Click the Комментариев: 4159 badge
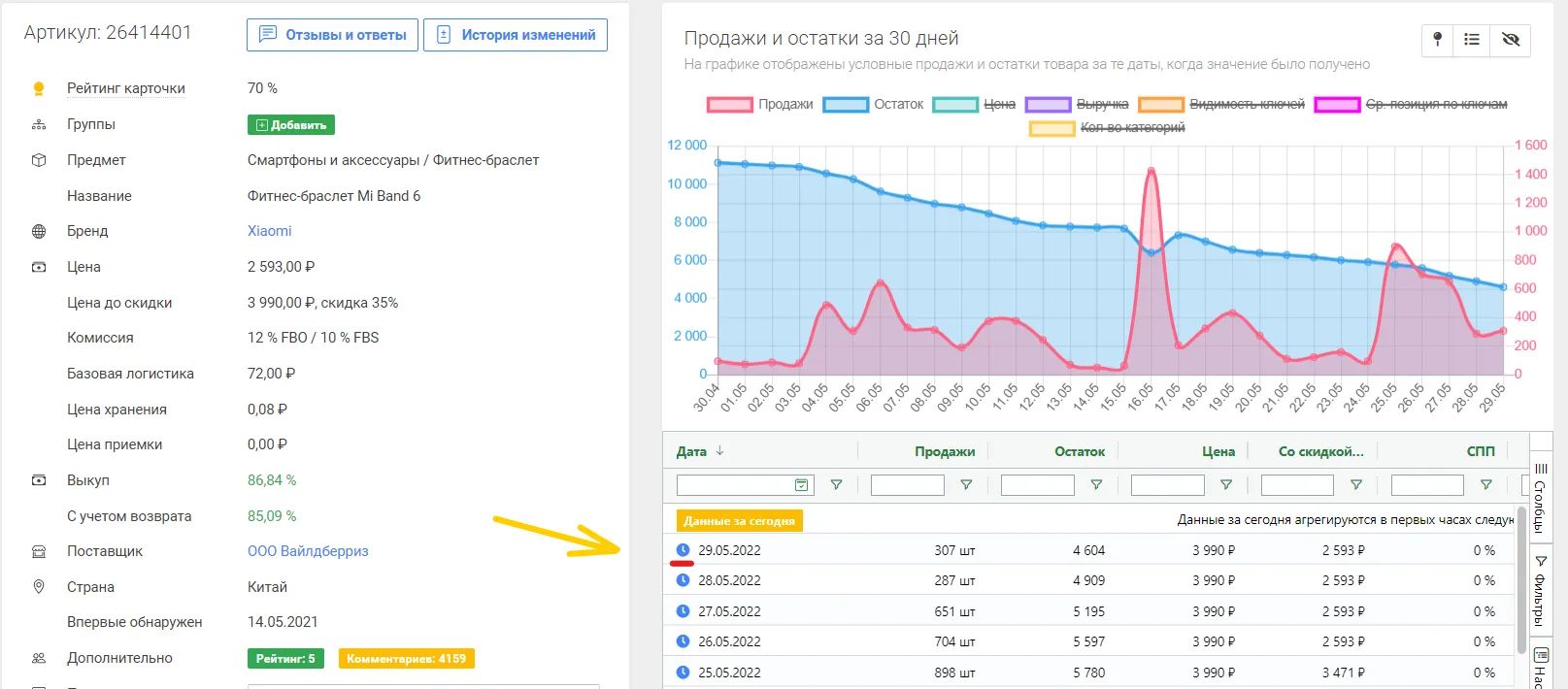The width and height of the screenshot is (1568, 689). coord(406,658)
